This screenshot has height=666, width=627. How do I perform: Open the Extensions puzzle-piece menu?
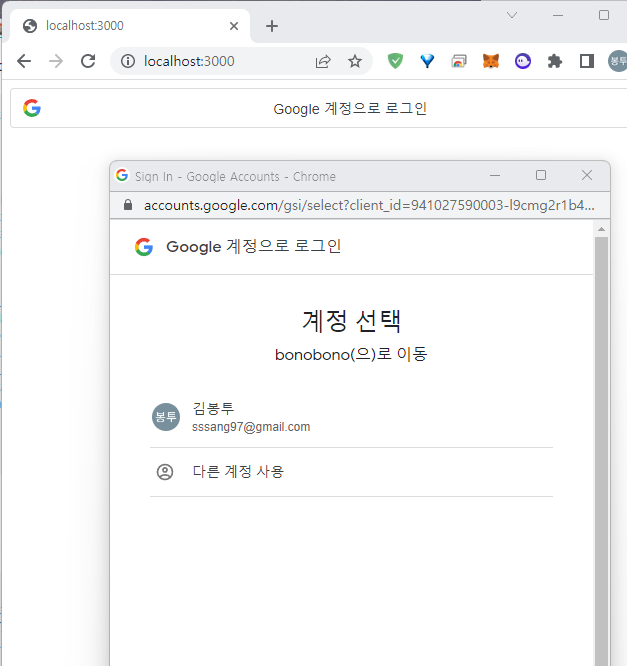555,61
